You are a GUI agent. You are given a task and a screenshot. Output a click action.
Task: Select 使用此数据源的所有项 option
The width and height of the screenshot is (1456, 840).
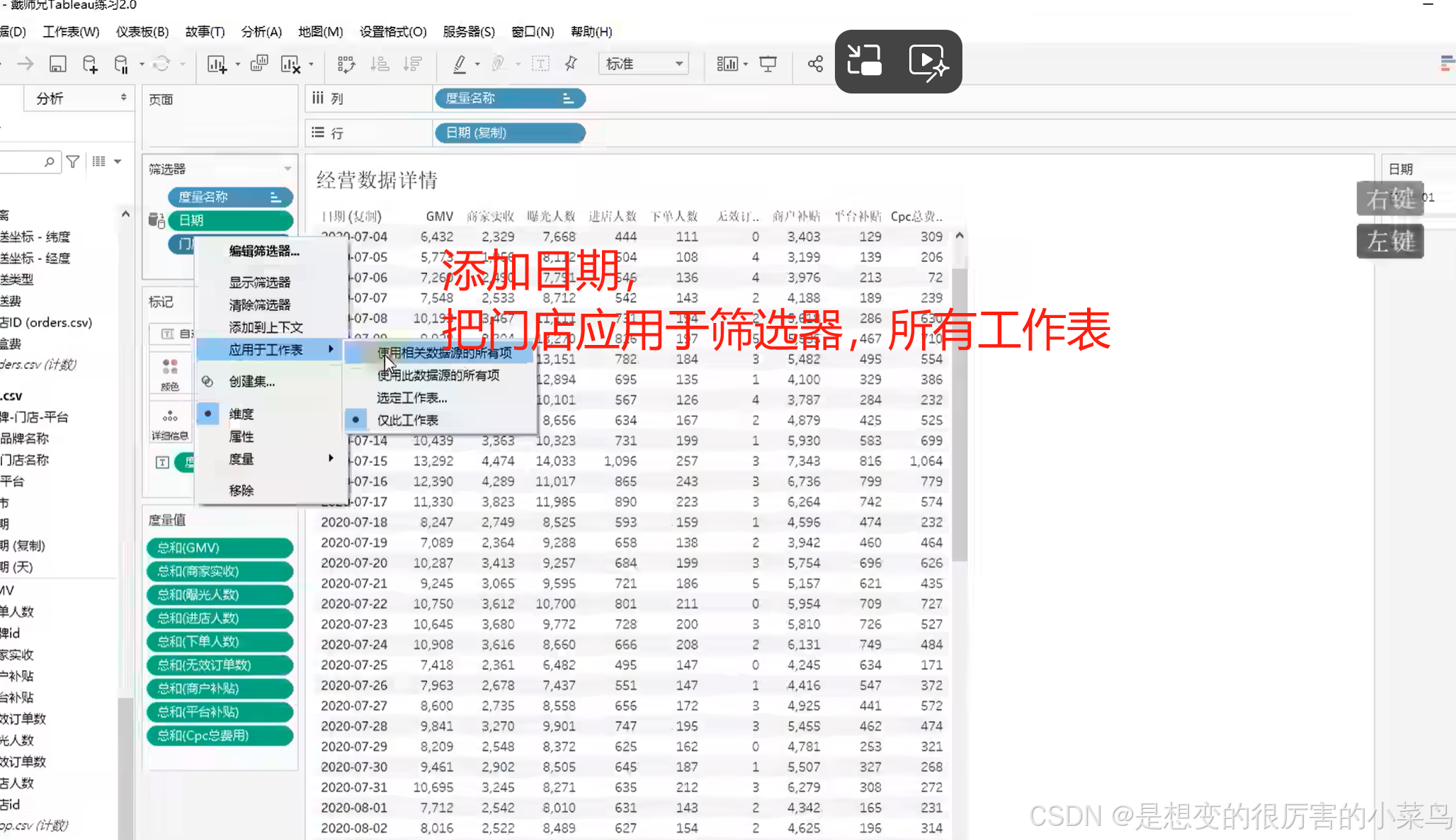(x=438, y=375)
